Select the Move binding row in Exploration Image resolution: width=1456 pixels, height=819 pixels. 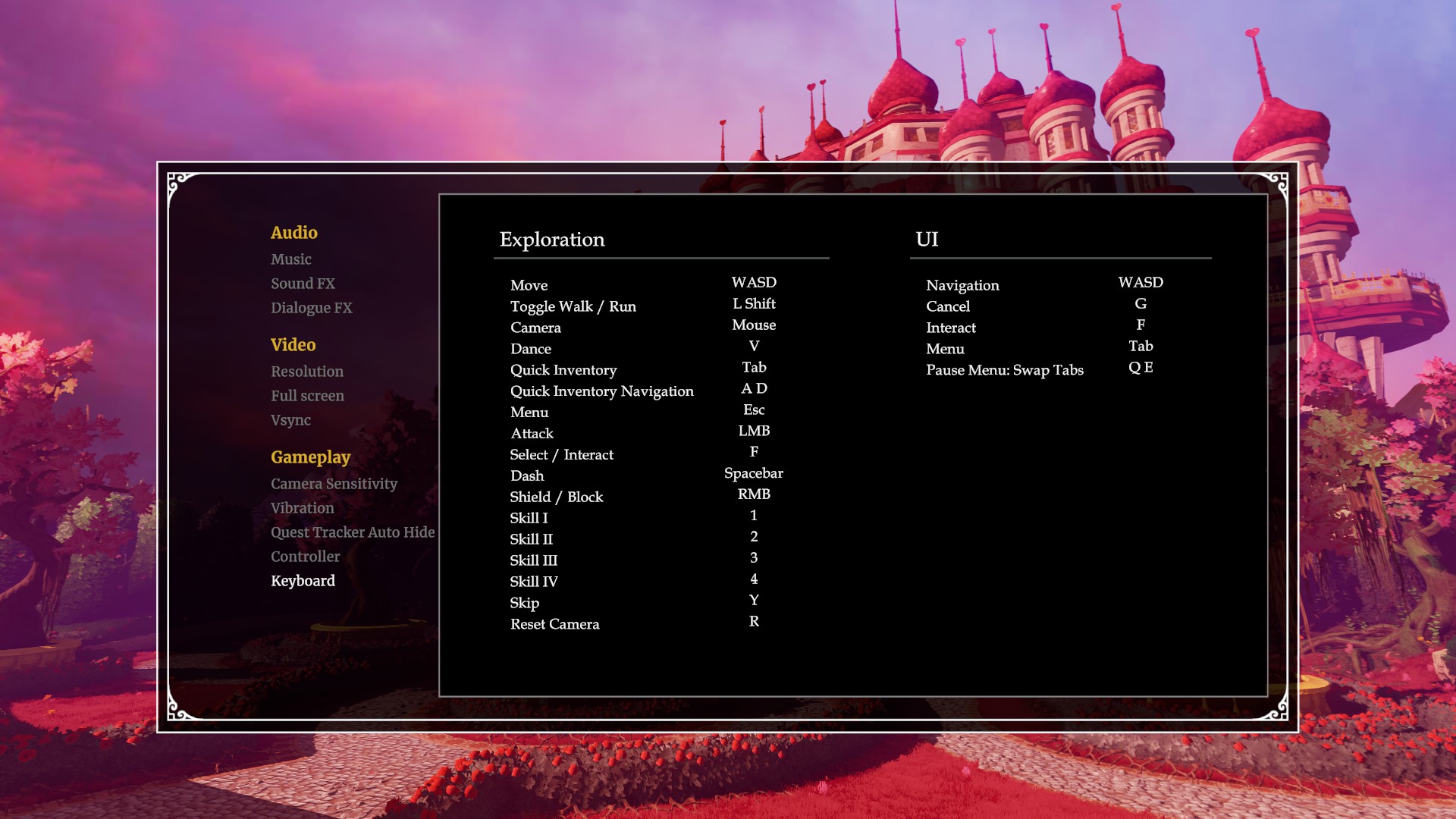[644, 285]
